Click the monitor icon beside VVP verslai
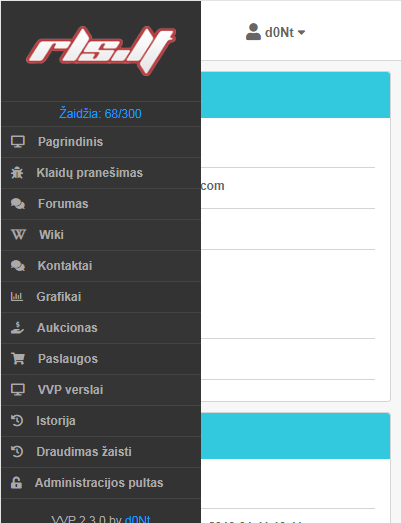 [18, 390]
